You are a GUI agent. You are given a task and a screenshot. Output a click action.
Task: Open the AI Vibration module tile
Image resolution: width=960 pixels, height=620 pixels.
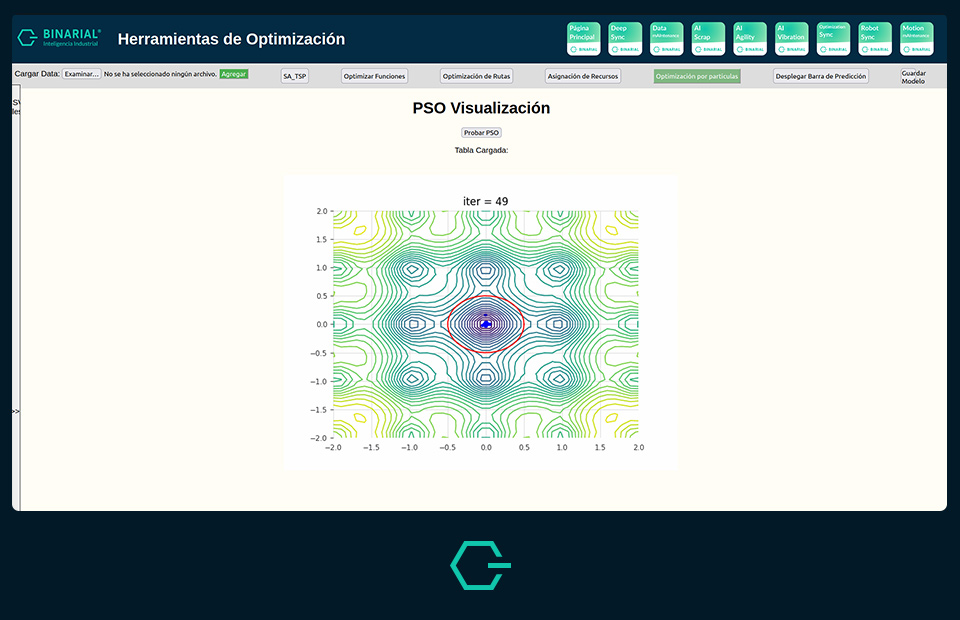tap(792, 38)
